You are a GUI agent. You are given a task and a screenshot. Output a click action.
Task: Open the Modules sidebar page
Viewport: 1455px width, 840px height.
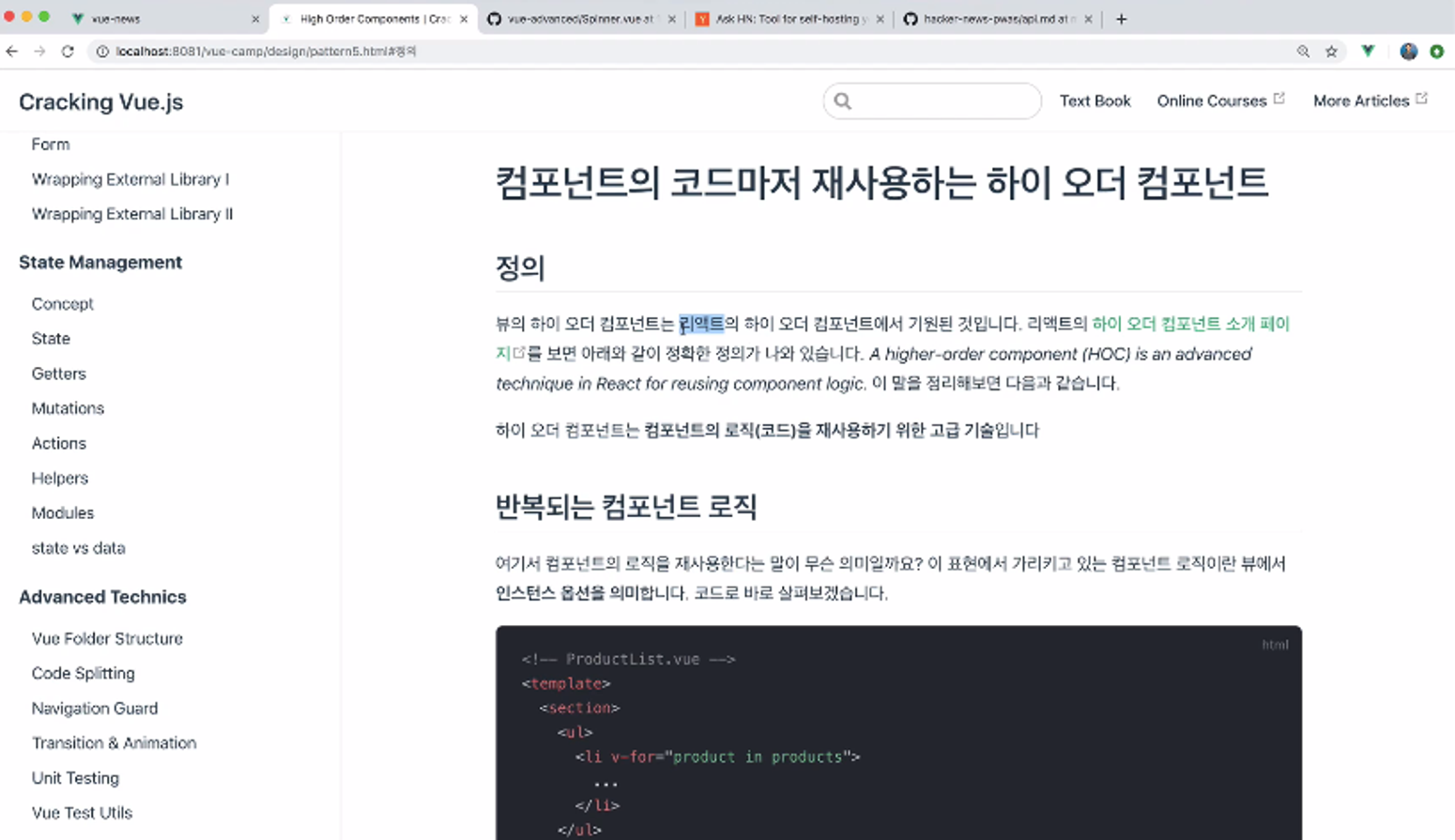63,513
